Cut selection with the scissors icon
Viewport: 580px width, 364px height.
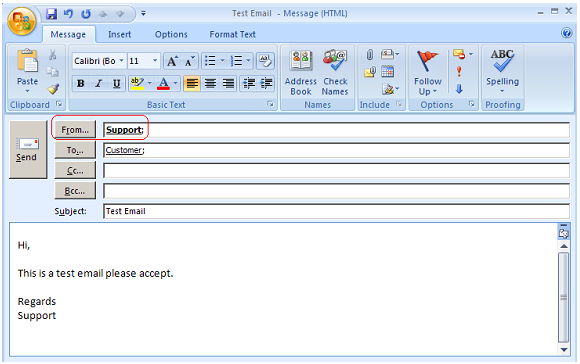point(53,55)
